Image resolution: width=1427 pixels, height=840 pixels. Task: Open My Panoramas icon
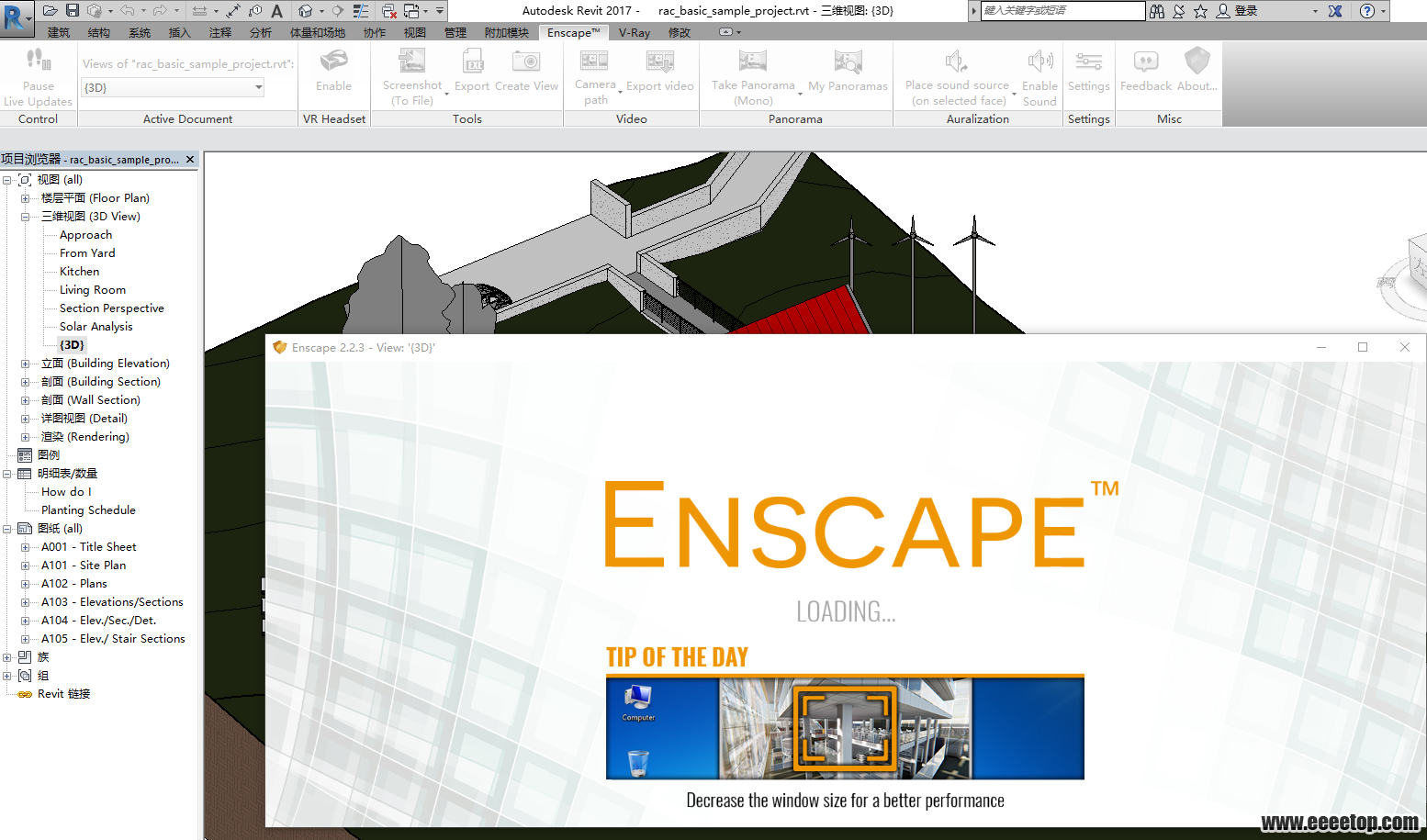pyautogui.click(x=848, y=62)
